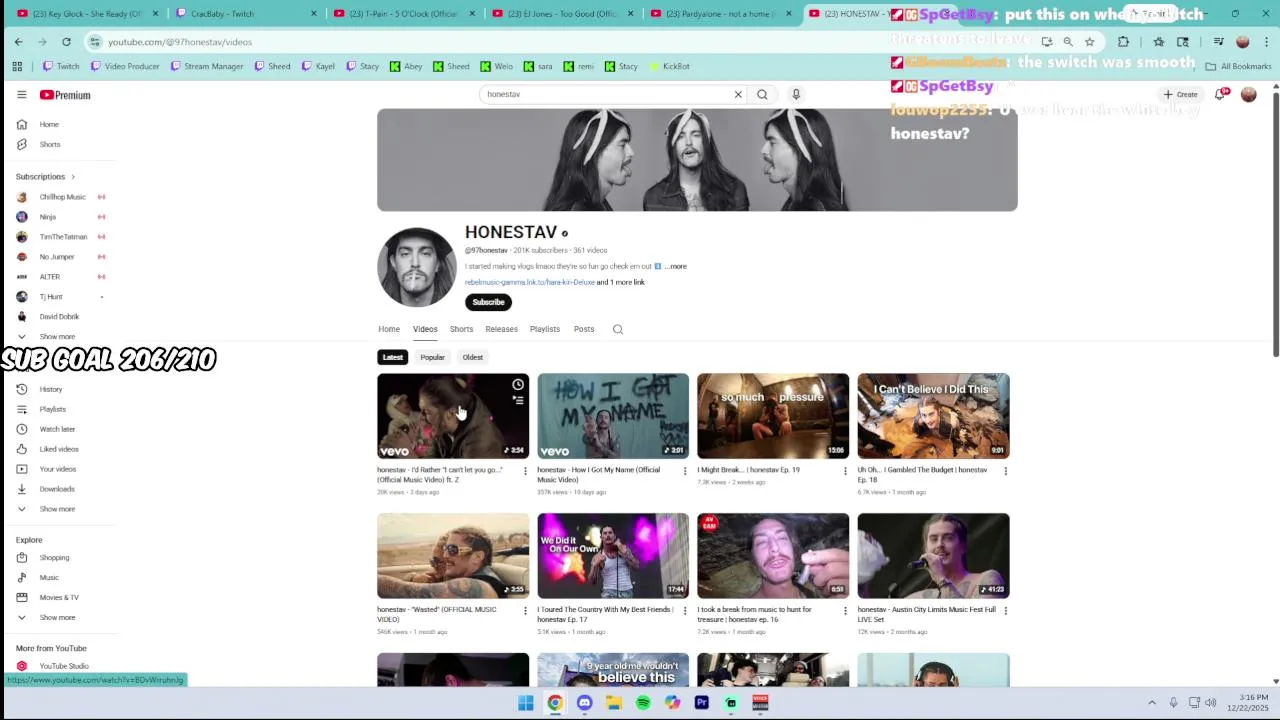Select the Latest filter chip
The height and width of the screenshot is (720, 1280).
pyautogui.click(x=392, y=357)
